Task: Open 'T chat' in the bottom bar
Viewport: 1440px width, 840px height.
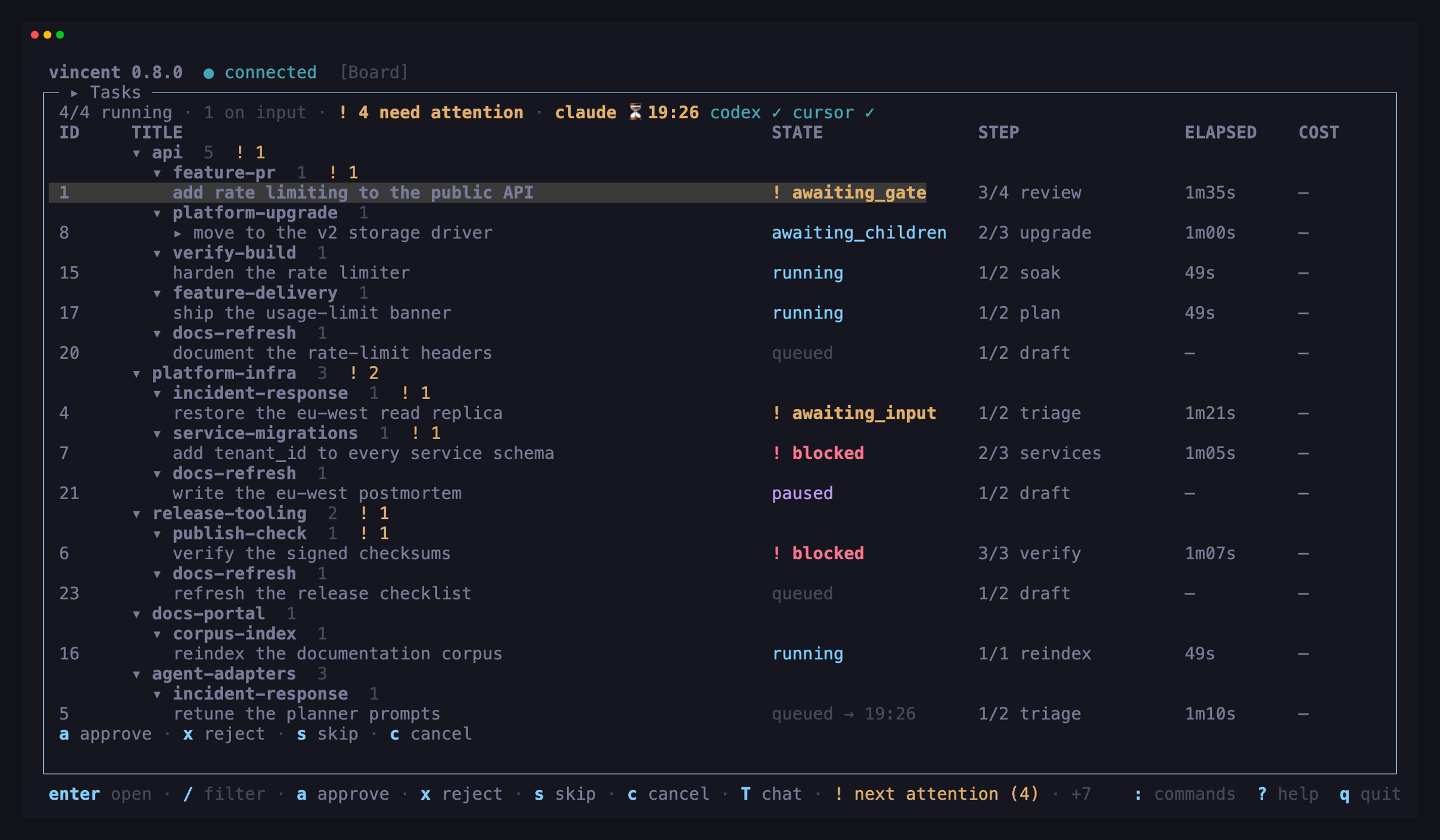Action: click(772, 794)
